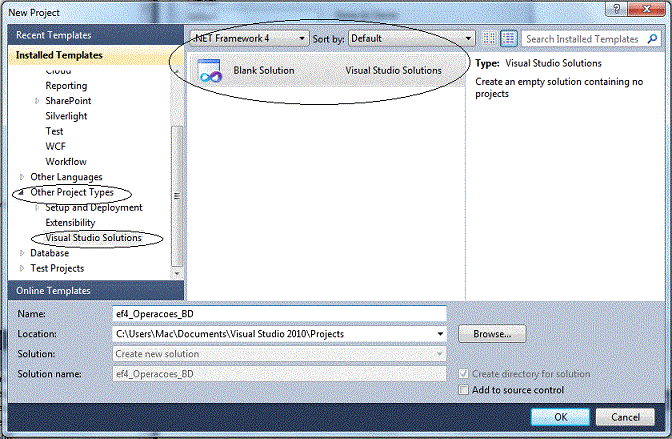Open the .NET Framework 4 dropdown
The image size is (672, 439).
(x=250, y=39)
